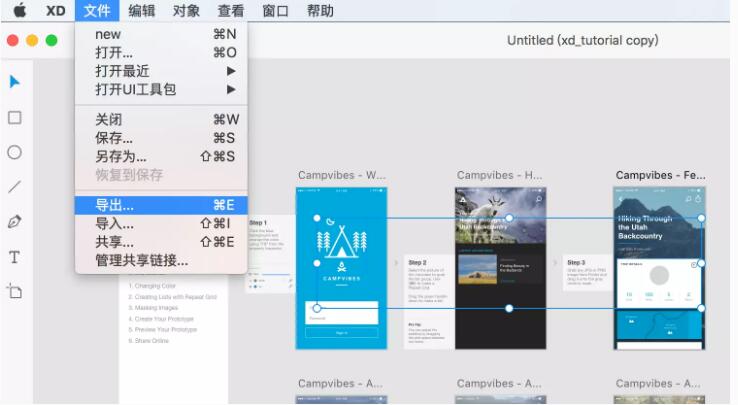The width and height of the screenshot is (738, 405).
Task: Click search icon on home artboard header
Action: point(538,199)
